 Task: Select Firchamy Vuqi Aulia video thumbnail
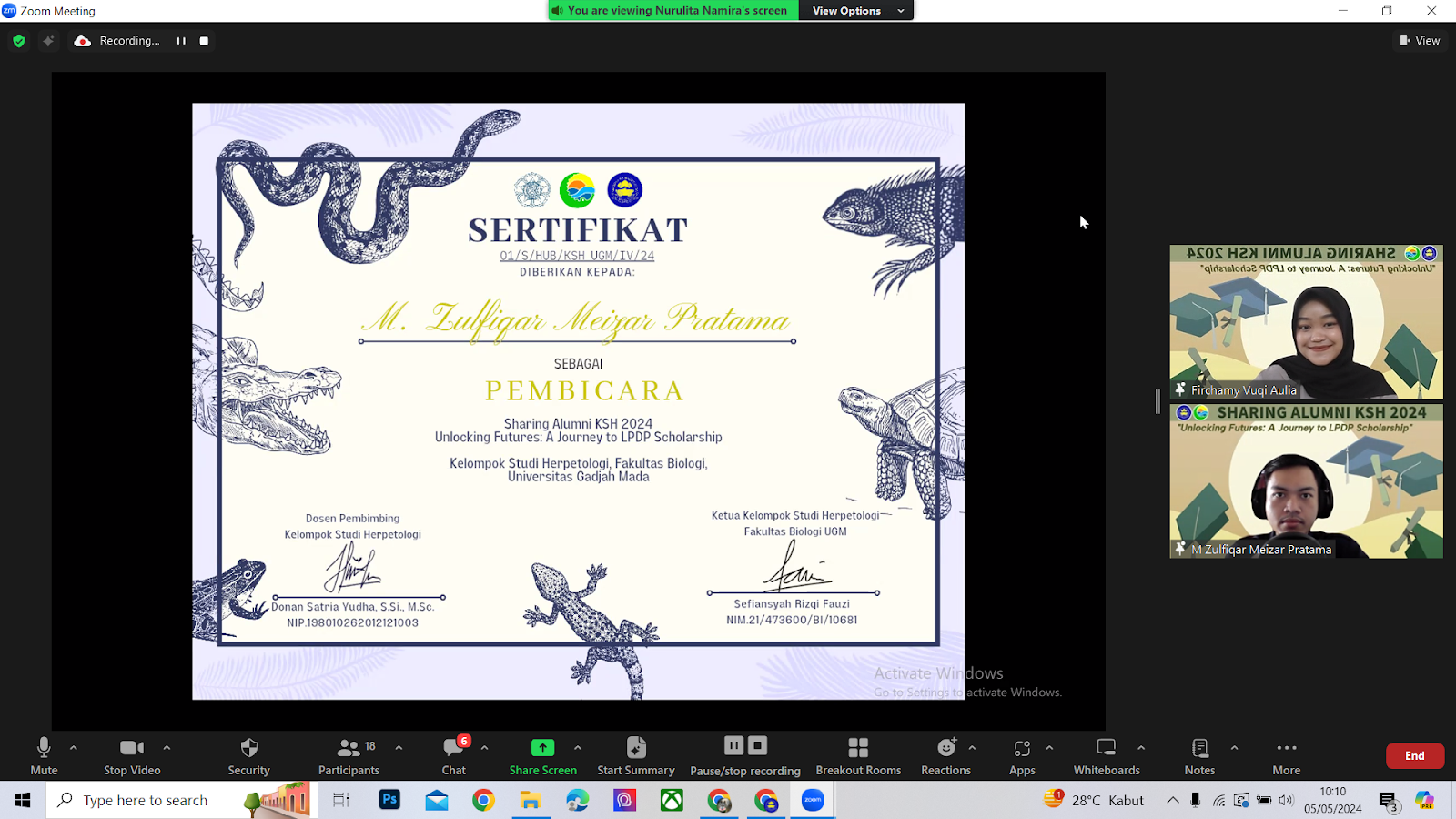pos(1306,322)
